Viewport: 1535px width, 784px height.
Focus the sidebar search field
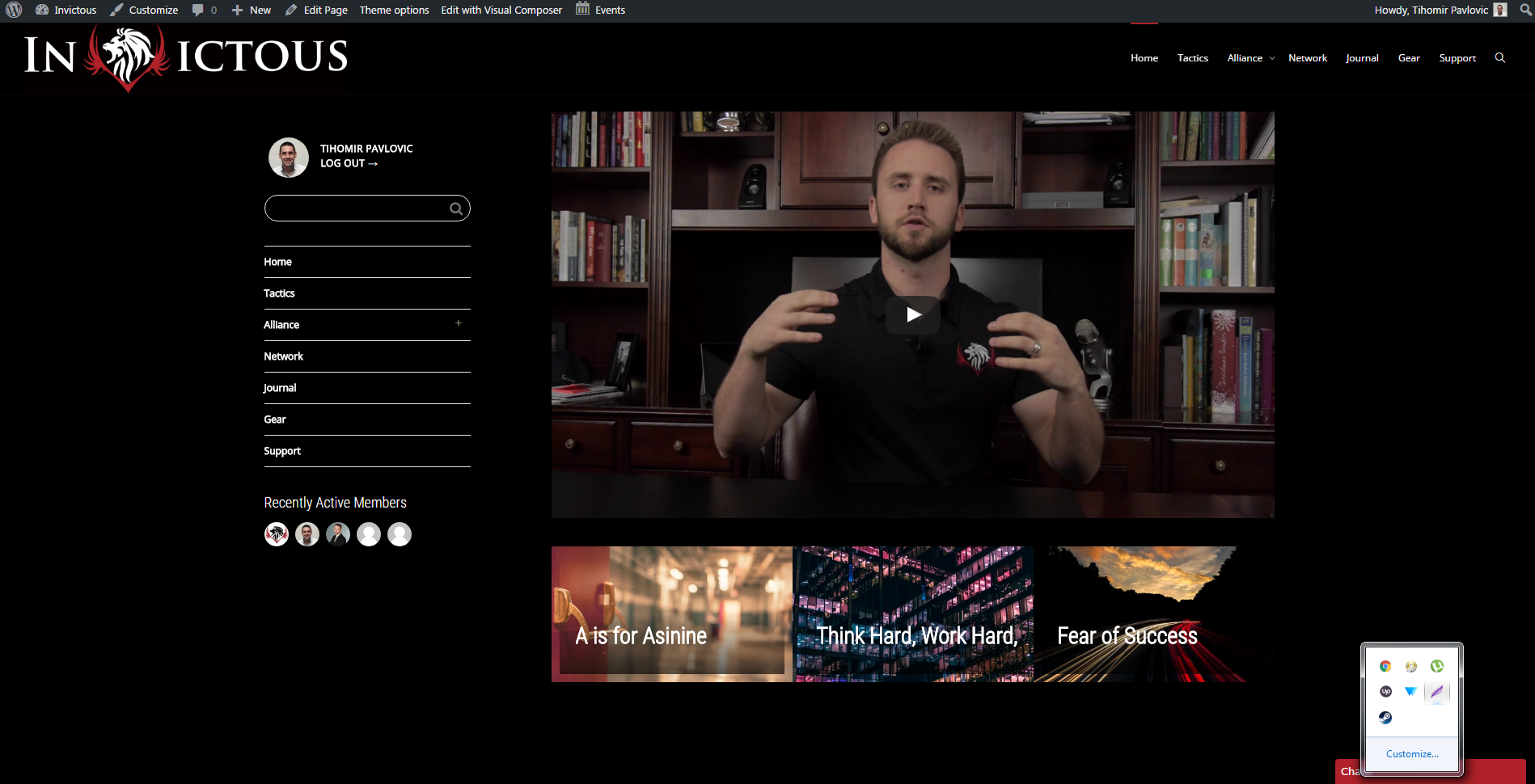367,209
